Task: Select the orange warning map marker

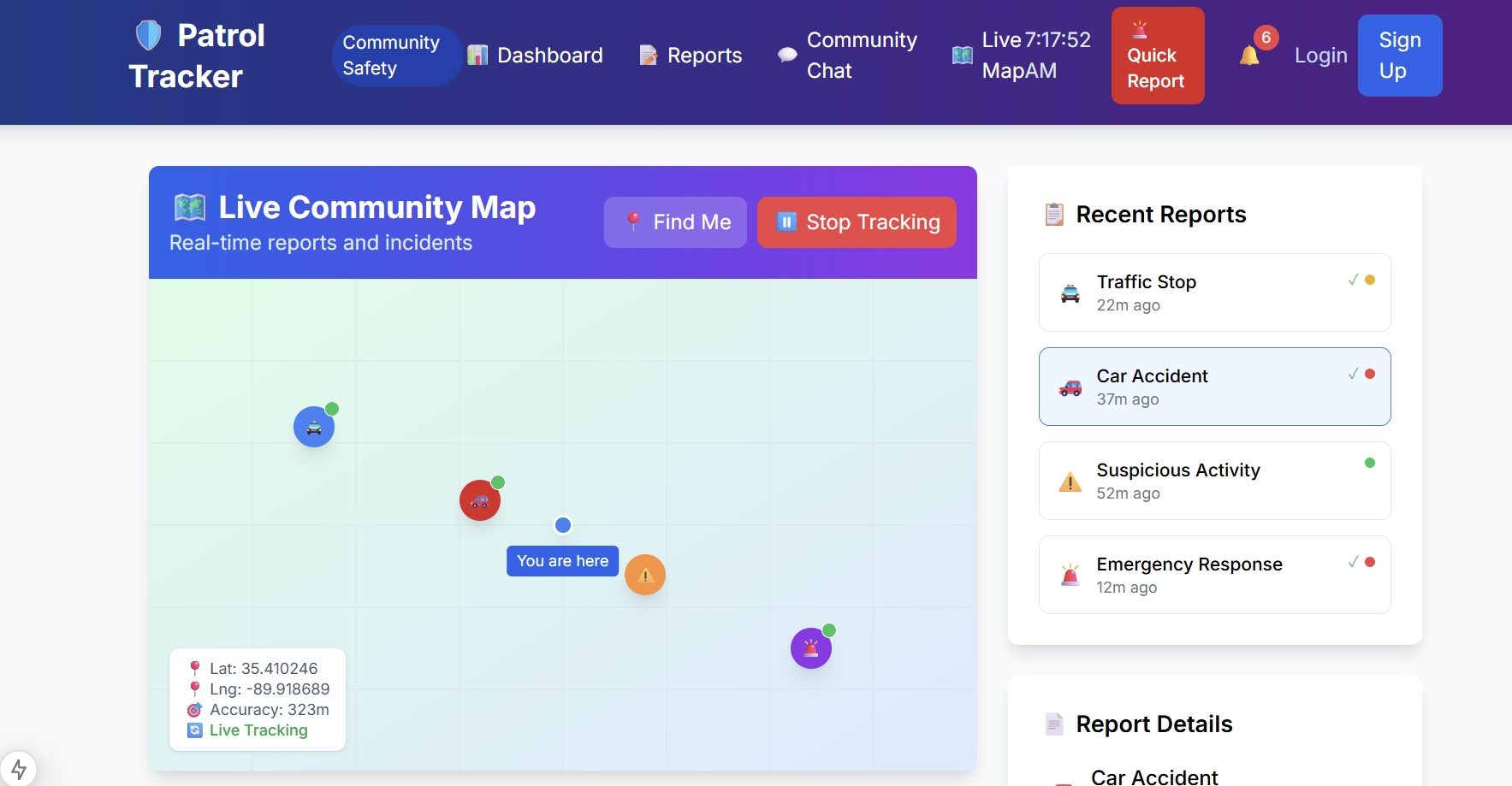Action: click(x=645, y=575)
